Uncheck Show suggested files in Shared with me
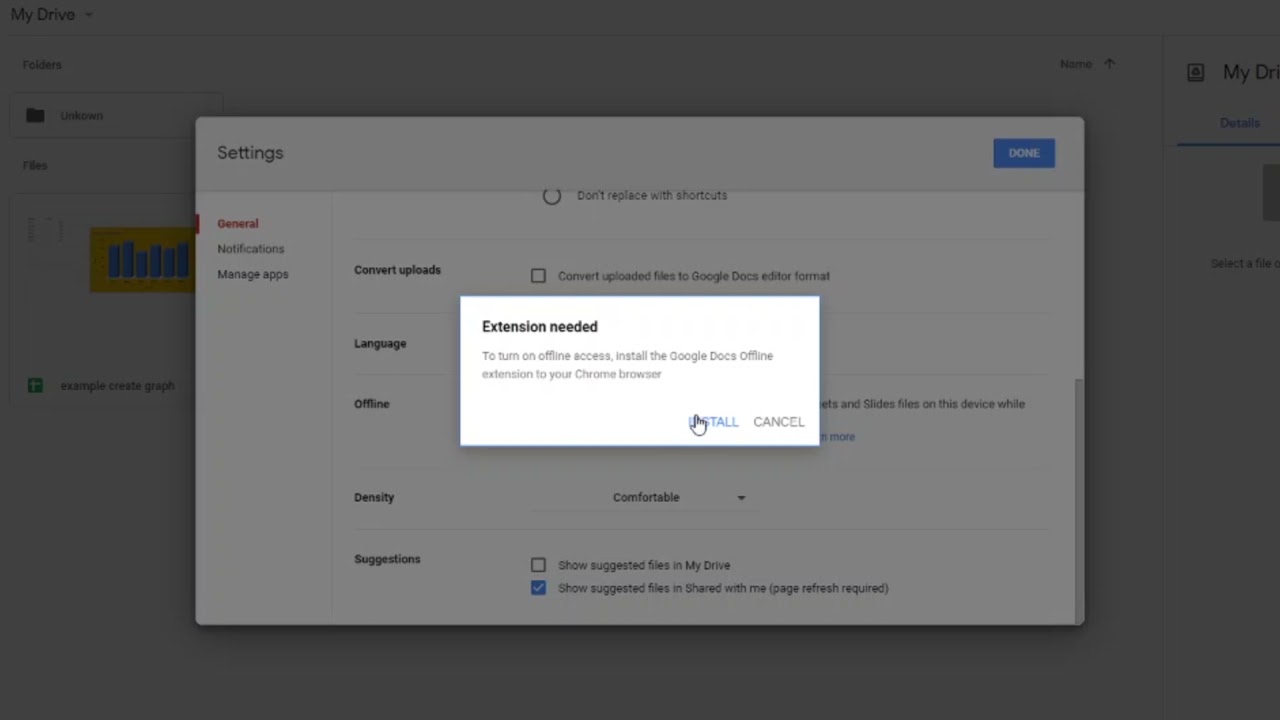 [x=538, y=588]
